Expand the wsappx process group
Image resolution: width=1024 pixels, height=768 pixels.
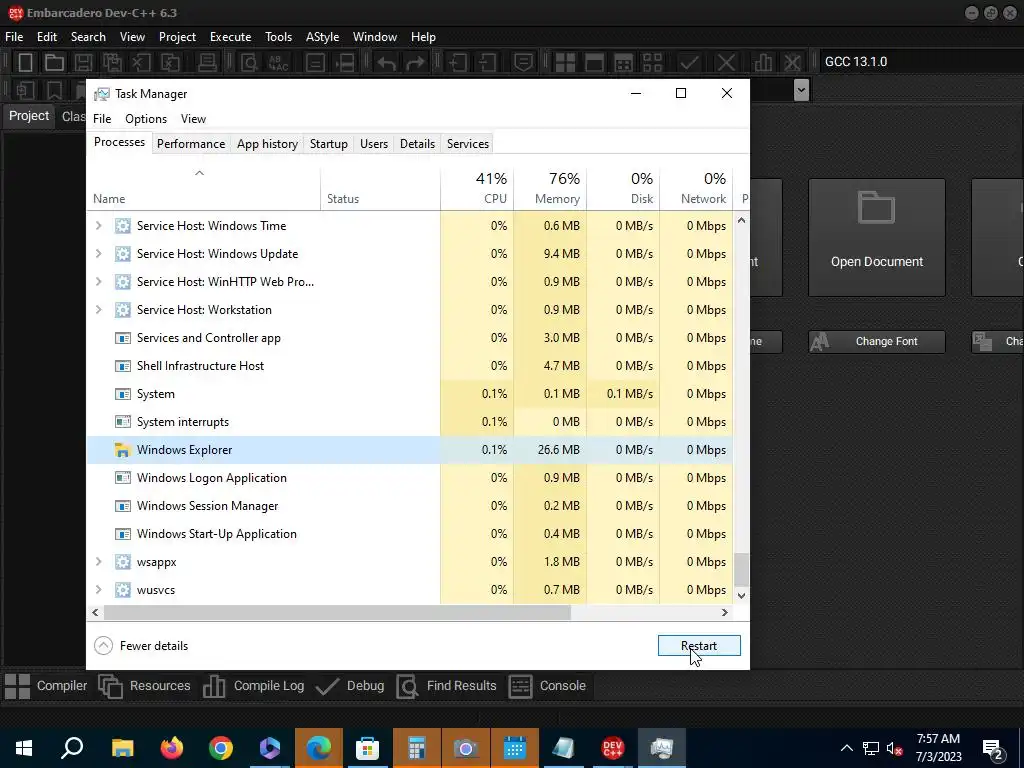pyautogui.click(x=99, y=562)
